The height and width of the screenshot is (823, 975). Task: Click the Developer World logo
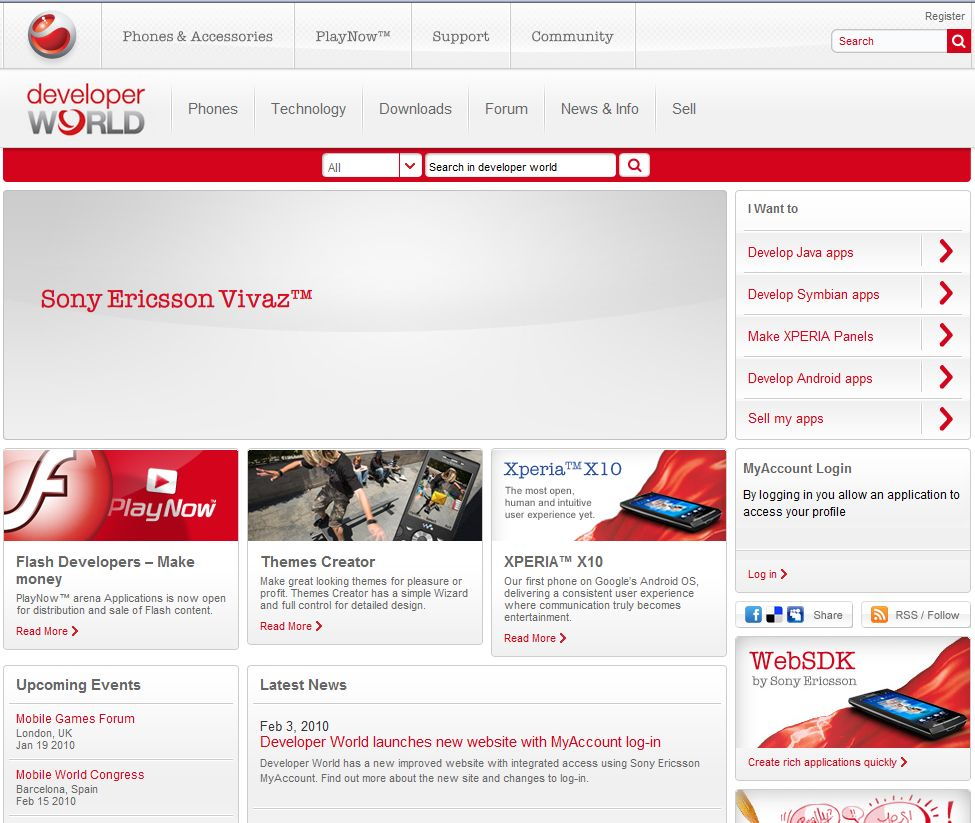point(86,109)
